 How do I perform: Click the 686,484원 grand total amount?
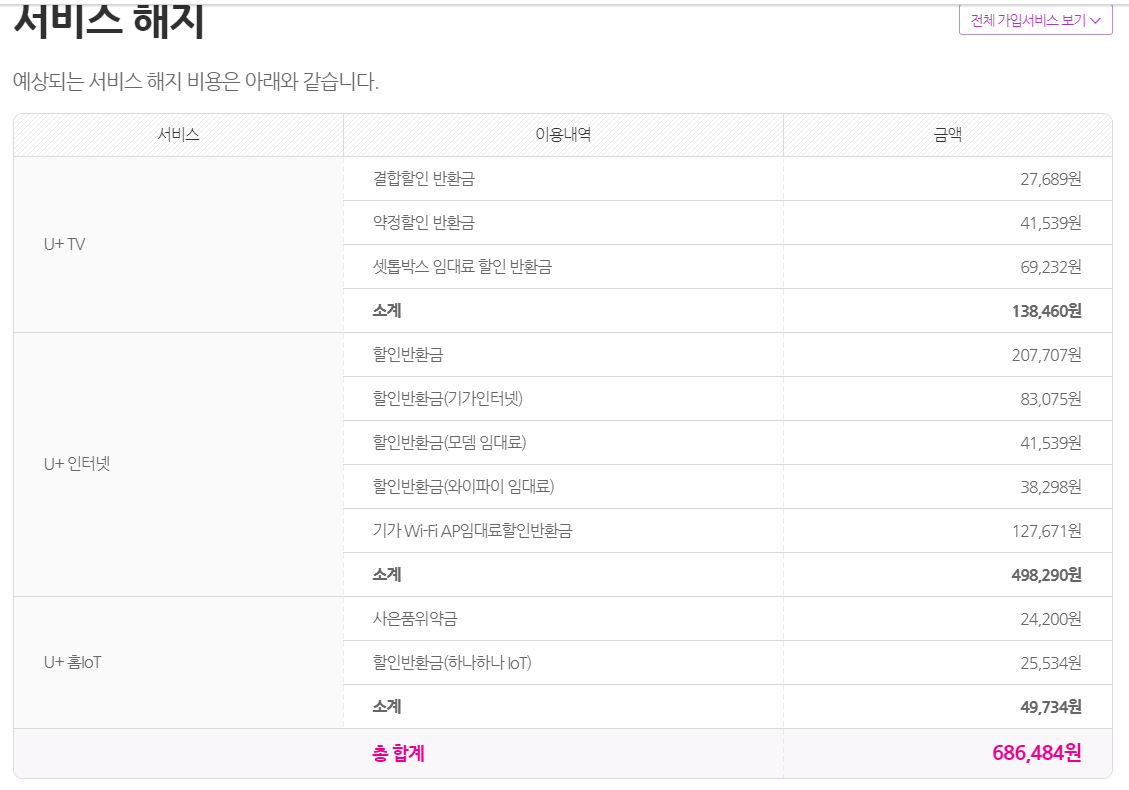(x=1036, y=753)
